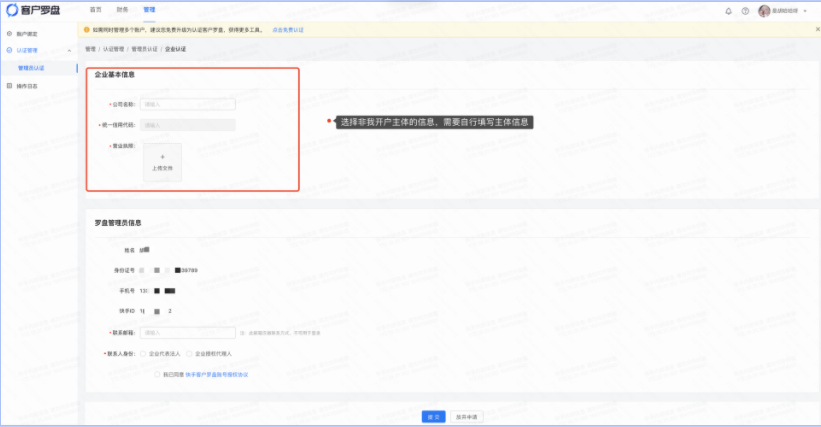Focus the 统一信用代码 input field
This screenshot has height=427, width=821.
[187, 125]
